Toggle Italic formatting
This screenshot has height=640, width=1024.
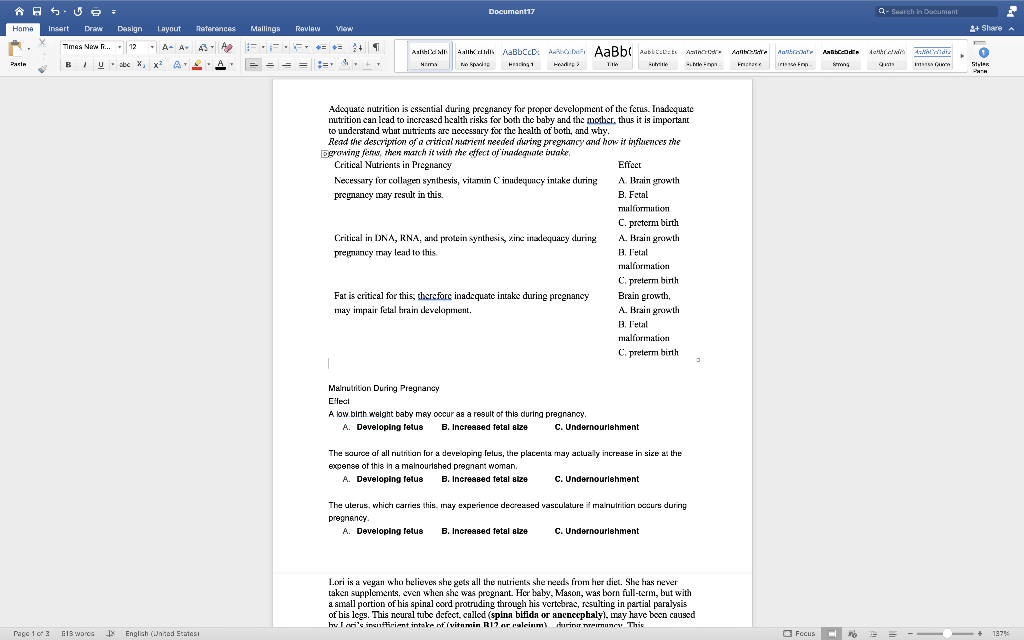[84, 65]
